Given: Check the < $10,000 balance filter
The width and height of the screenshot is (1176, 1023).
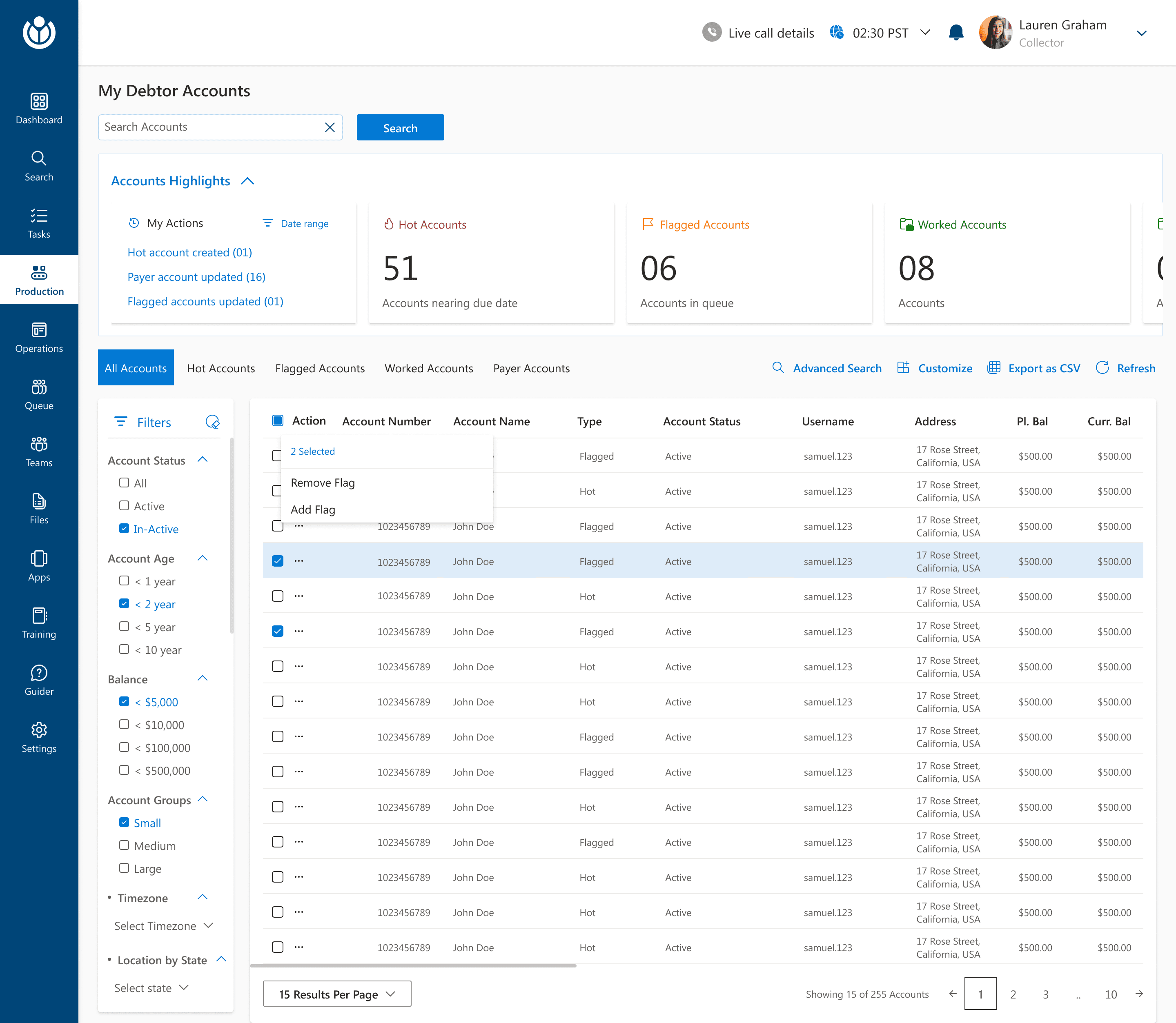Looking at the screenshot, I should 124,725.
